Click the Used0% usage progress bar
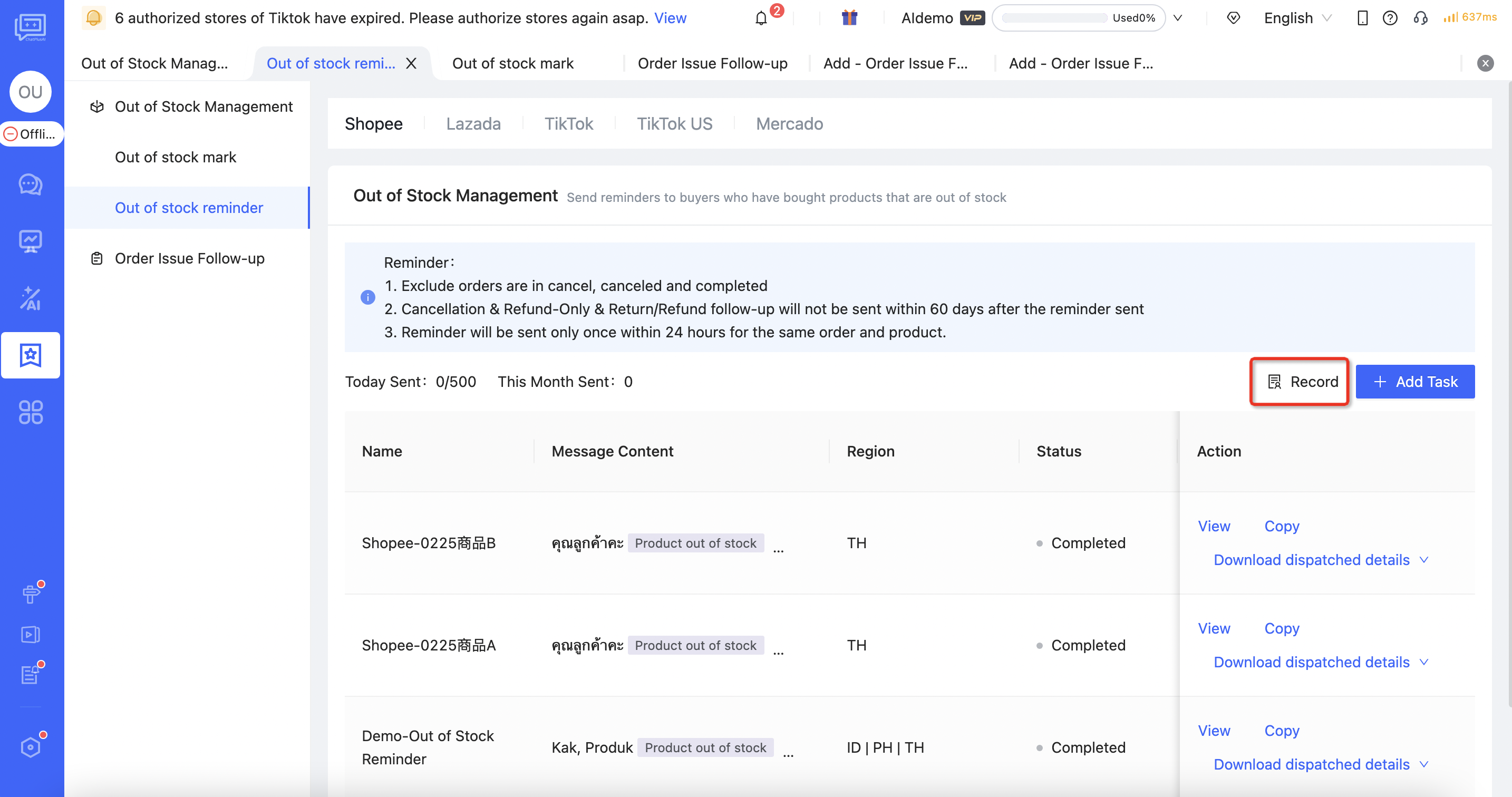This screenshot has width=1512, height=797. (x=1078, y=18)
